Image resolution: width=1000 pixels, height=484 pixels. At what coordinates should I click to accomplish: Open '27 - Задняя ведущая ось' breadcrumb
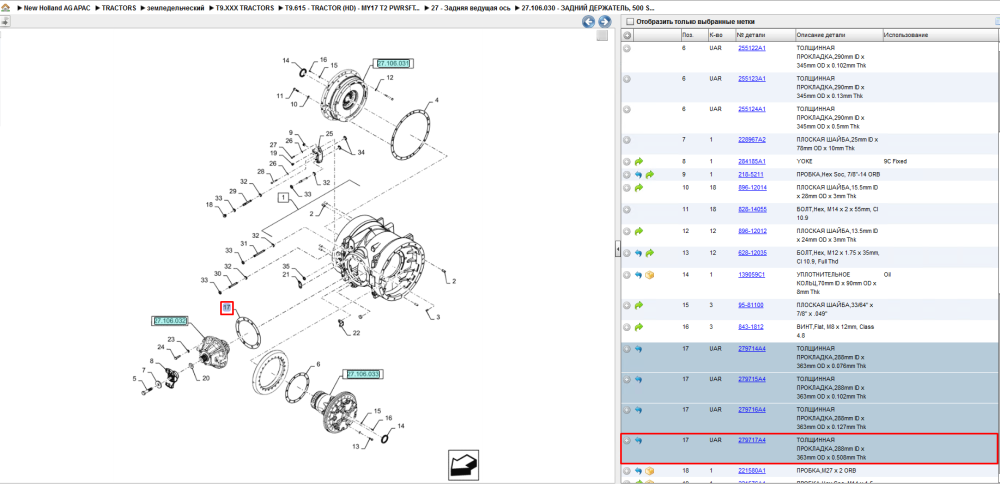(x=471, y=8)
